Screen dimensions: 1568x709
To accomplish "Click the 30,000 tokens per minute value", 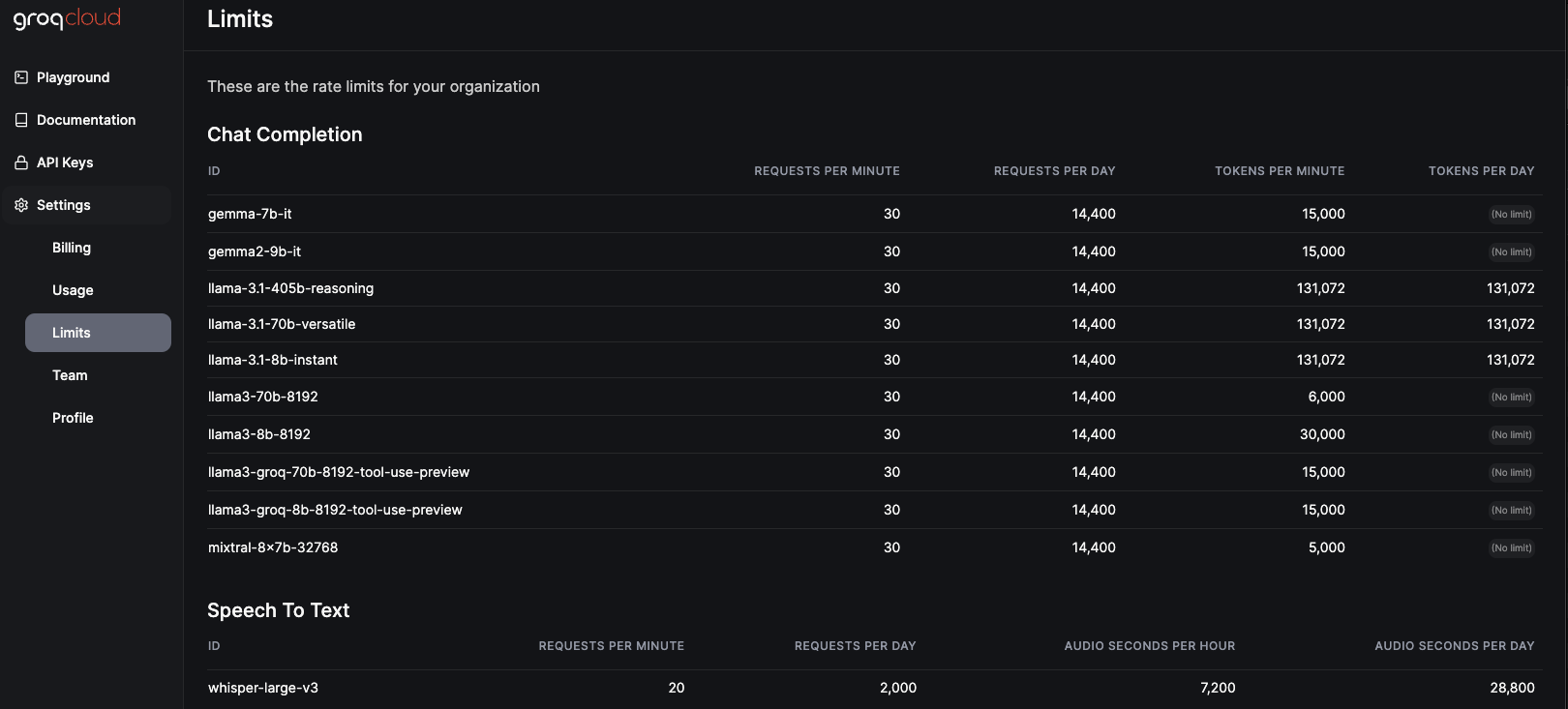I will 1322,434.
